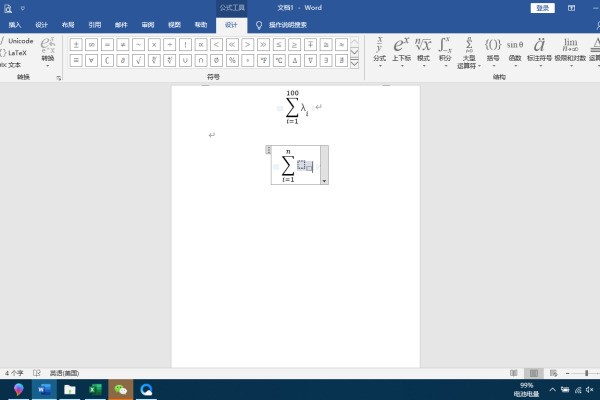
Task: Expand the equation options dropdown arrow
Action: click(x=324, y=179)
